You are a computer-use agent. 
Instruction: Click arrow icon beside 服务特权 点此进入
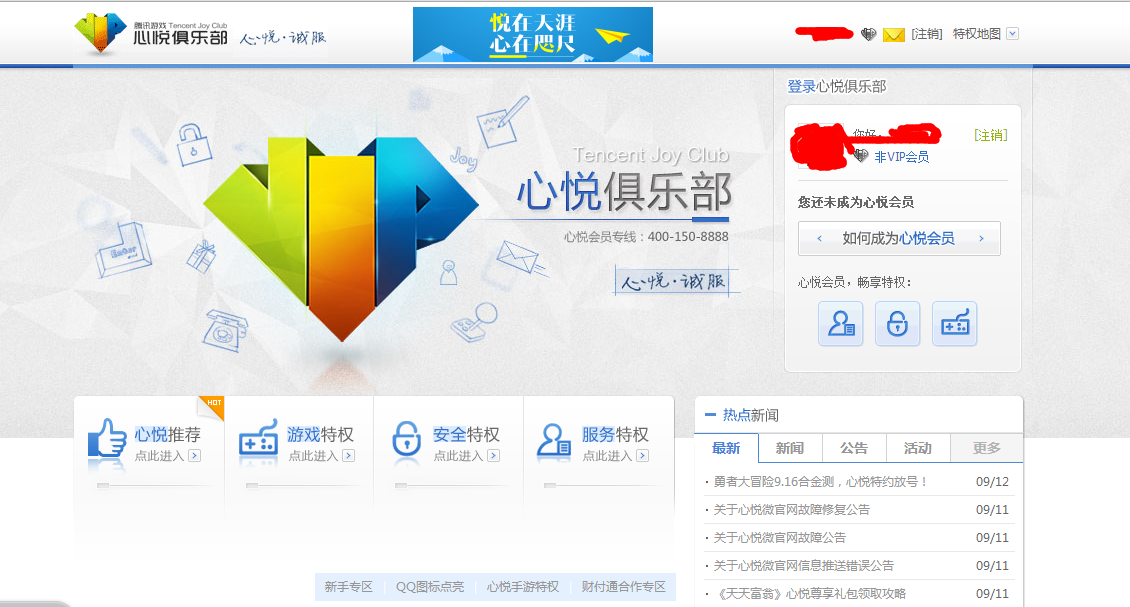click(643, 456)
